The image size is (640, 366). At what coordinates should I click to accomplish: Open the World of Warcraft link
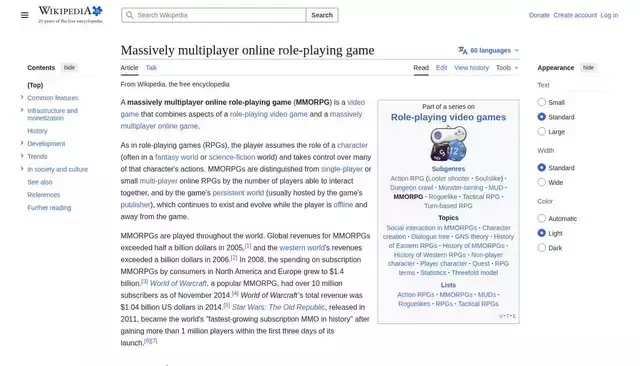pos(178,283)
